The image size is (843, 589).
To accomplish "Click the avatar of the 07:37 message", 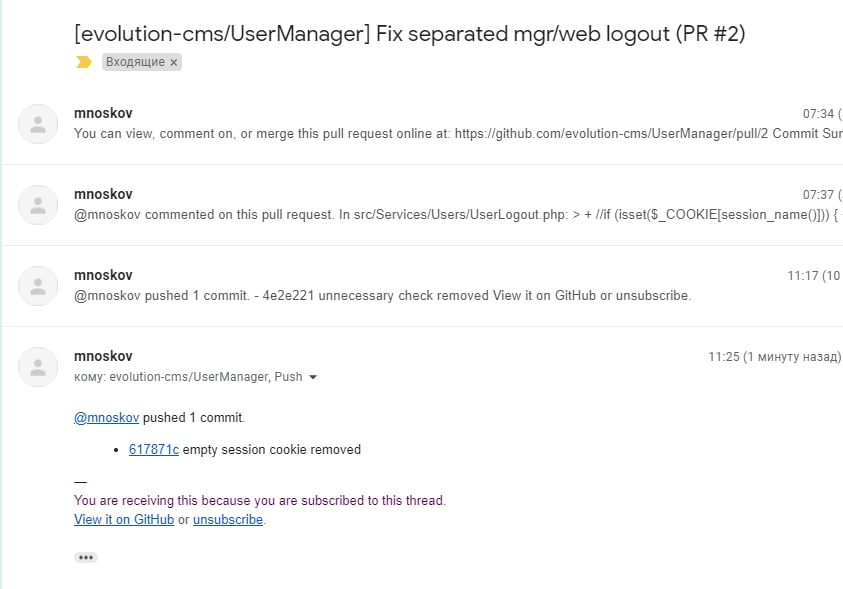I will point(38,205).
